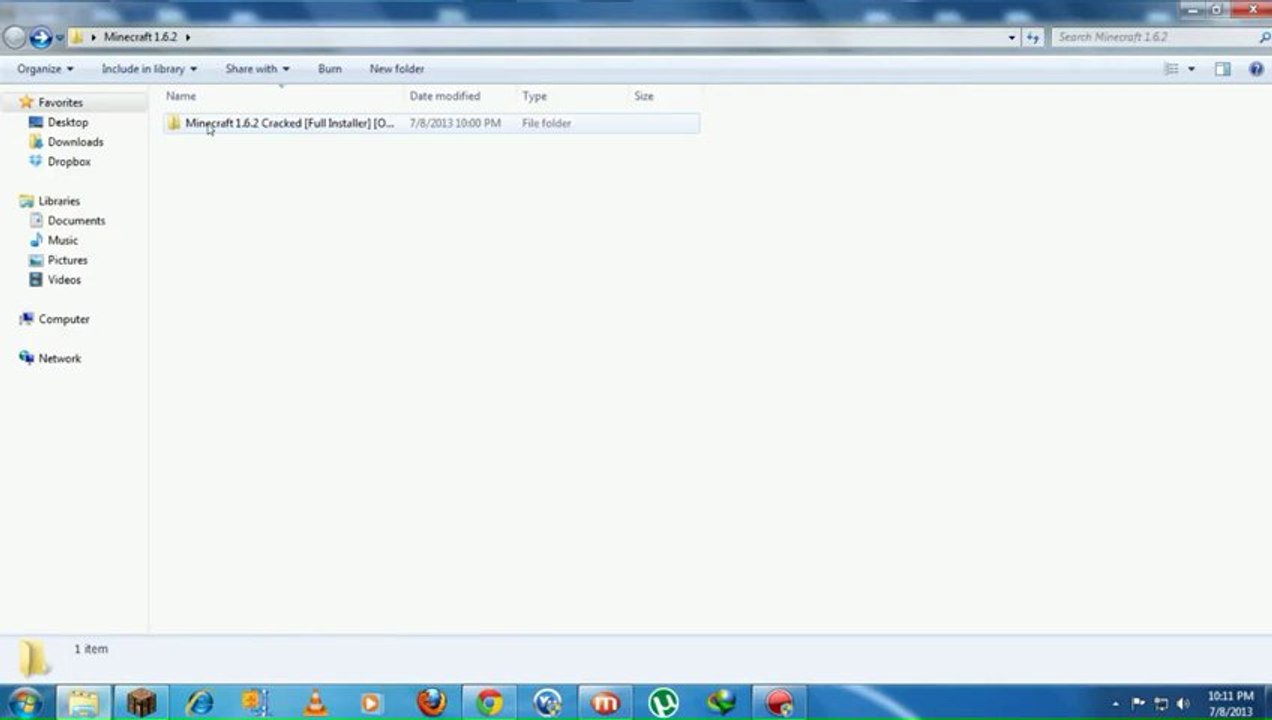The height and width of the screenshot is (720, 1272).
Task: Open Explorer help question mark
Action: (x=1256, y=69)
